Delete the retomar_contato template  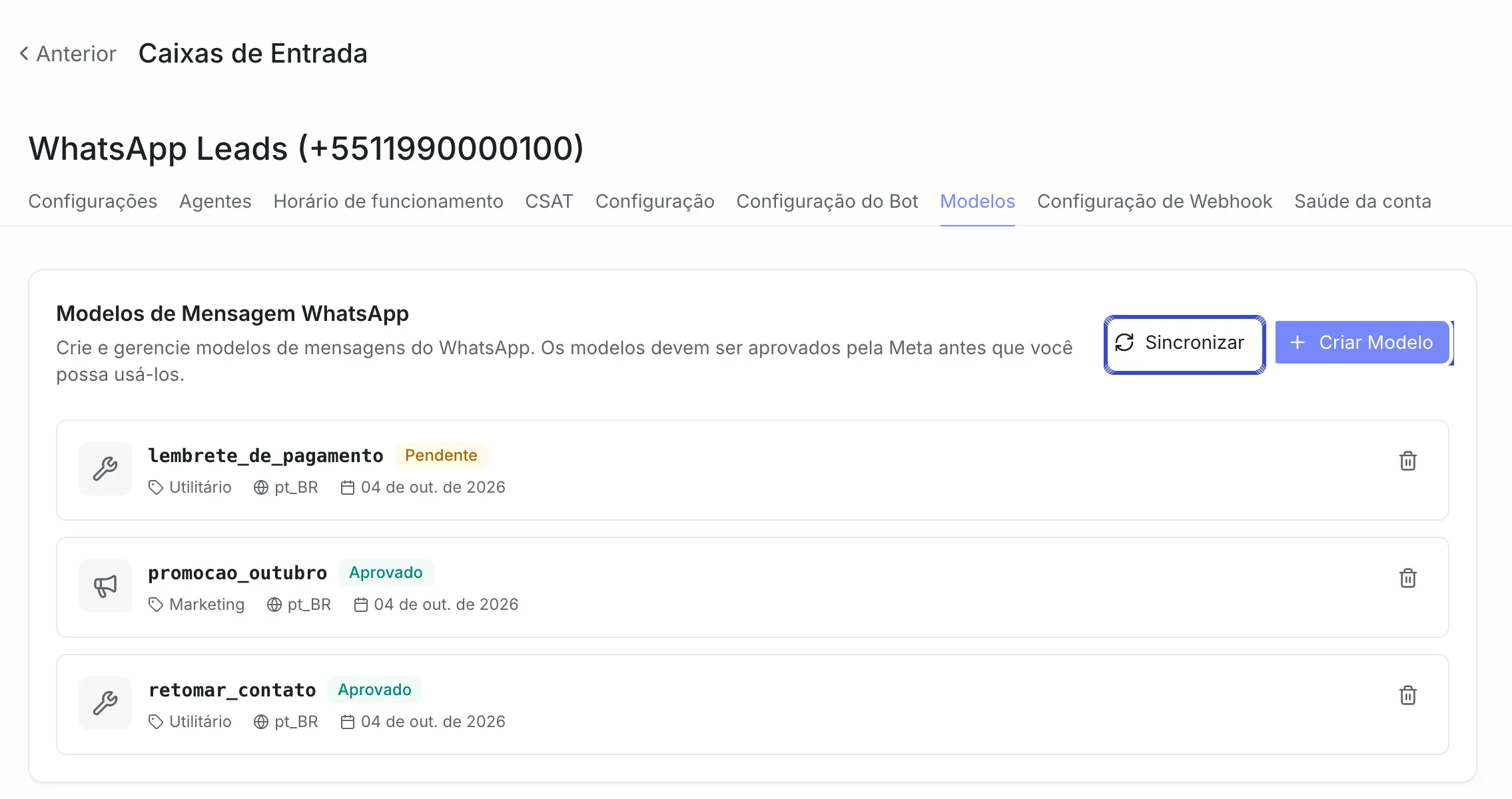tap(1407, 695)
